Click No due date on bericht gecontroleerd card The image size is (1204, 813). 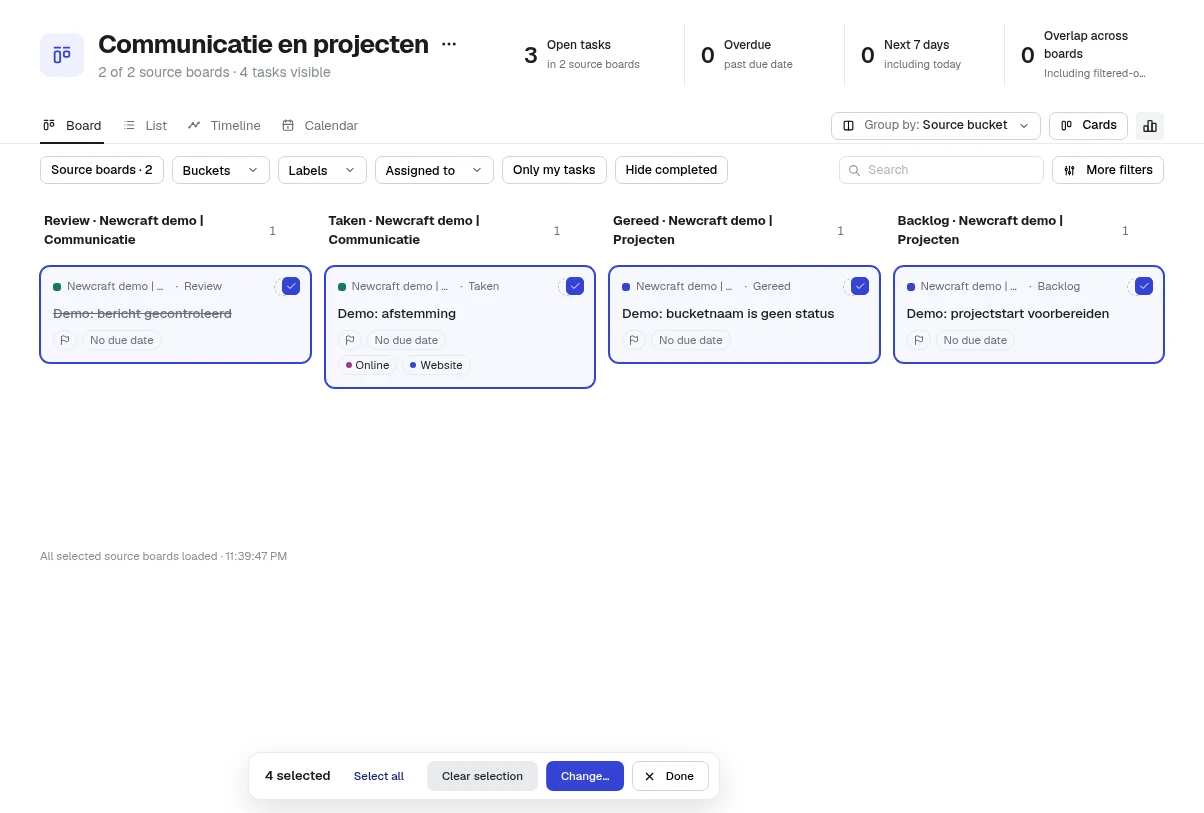click(122, 340)
